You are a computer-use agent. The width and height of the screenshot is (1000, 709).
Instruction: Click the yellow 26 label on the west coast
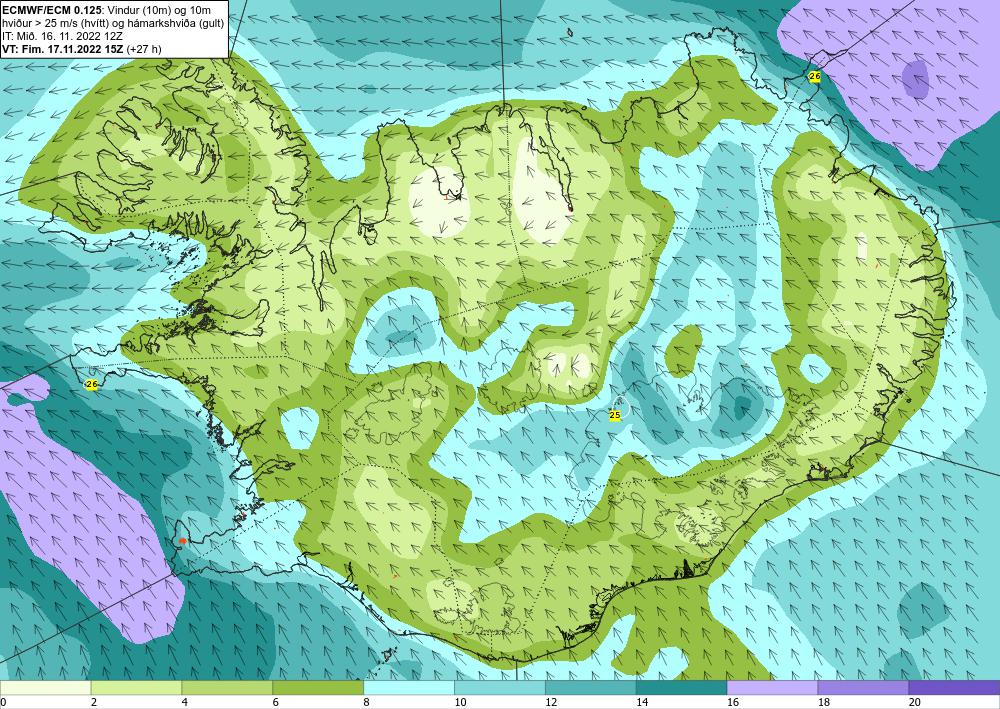[92, 384]
